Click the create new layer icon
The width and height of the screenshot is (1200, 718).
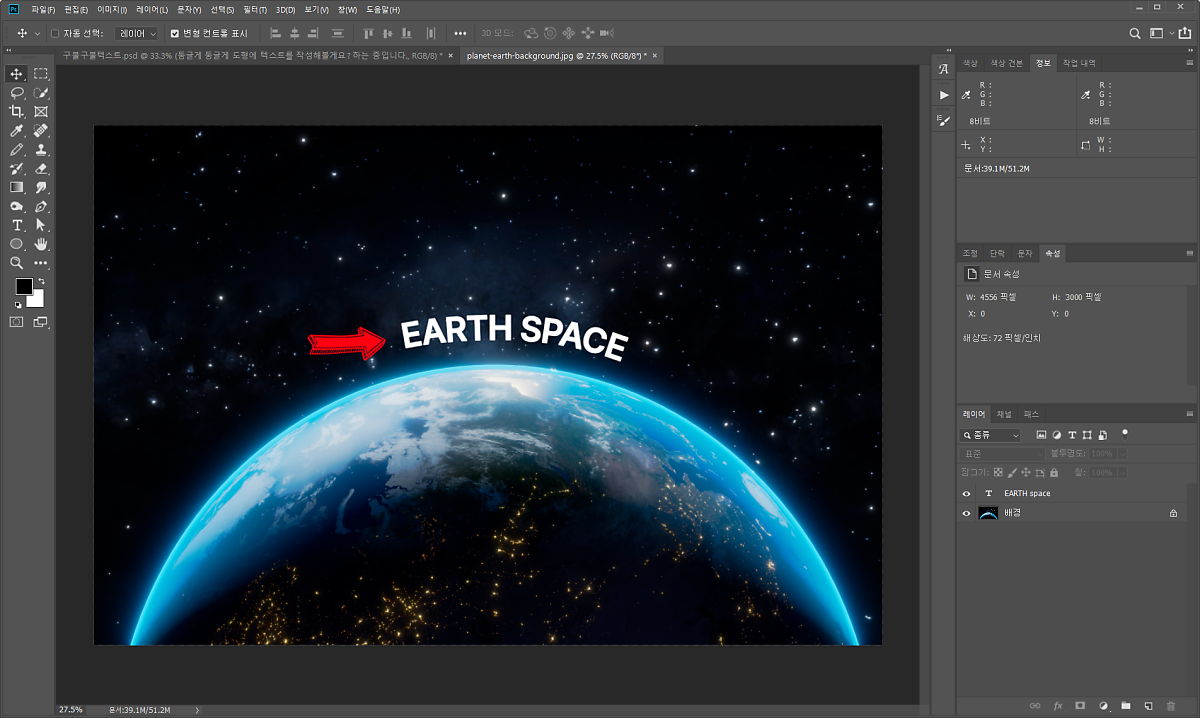(x=1148, y=706)
